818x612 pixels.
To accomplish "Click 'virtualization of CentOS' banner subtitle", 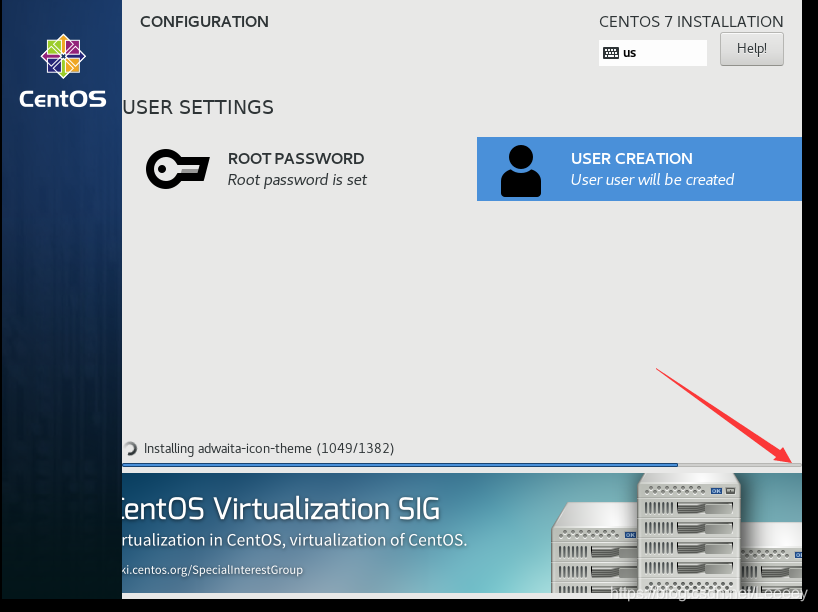I will [378, 539].
